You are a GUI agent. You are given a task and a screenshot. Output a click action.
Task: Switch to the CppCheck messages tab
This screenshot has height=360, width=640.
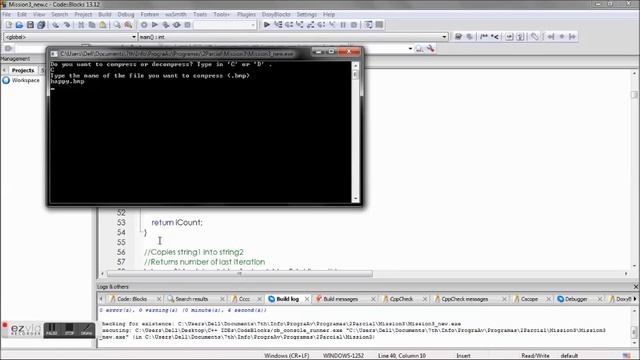[464, 299]
